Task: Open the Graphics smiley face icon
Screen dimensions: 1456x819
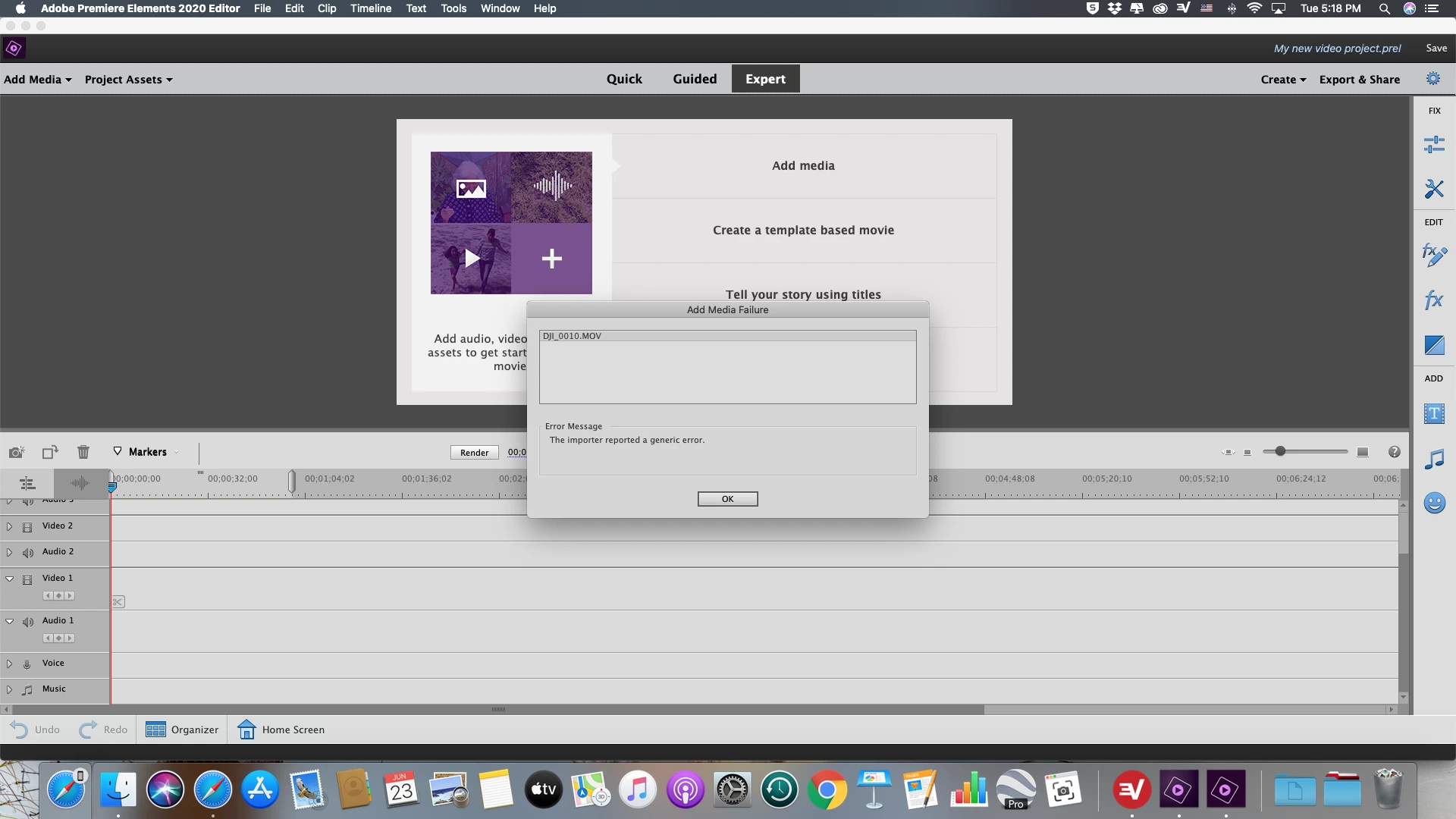Action: point(1433,503)
